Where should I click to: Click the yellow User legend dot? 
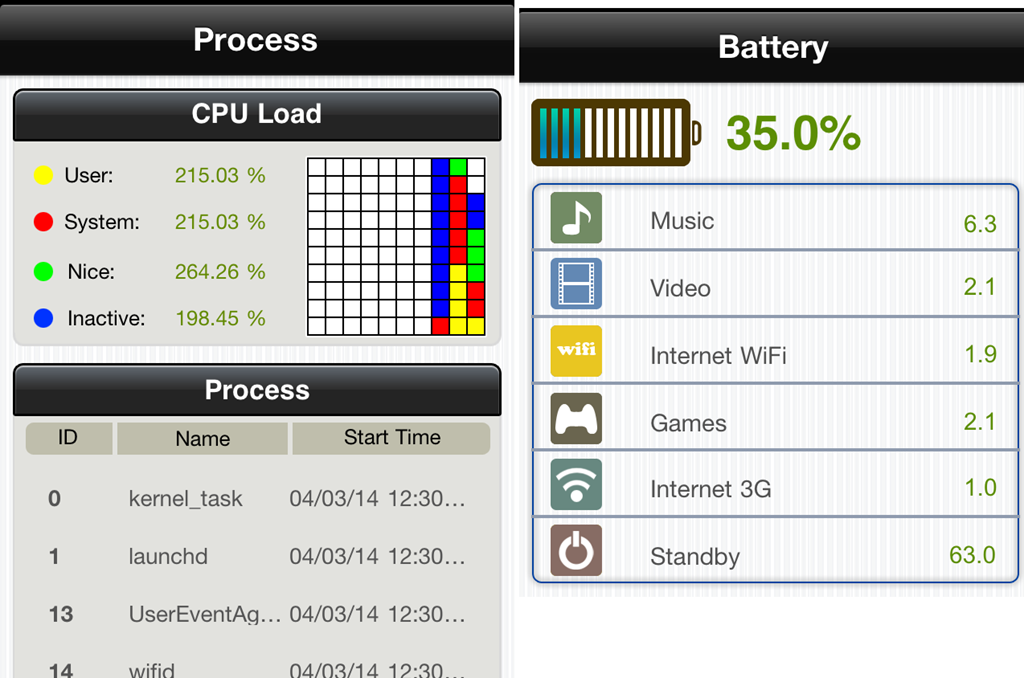pos(43,176)
